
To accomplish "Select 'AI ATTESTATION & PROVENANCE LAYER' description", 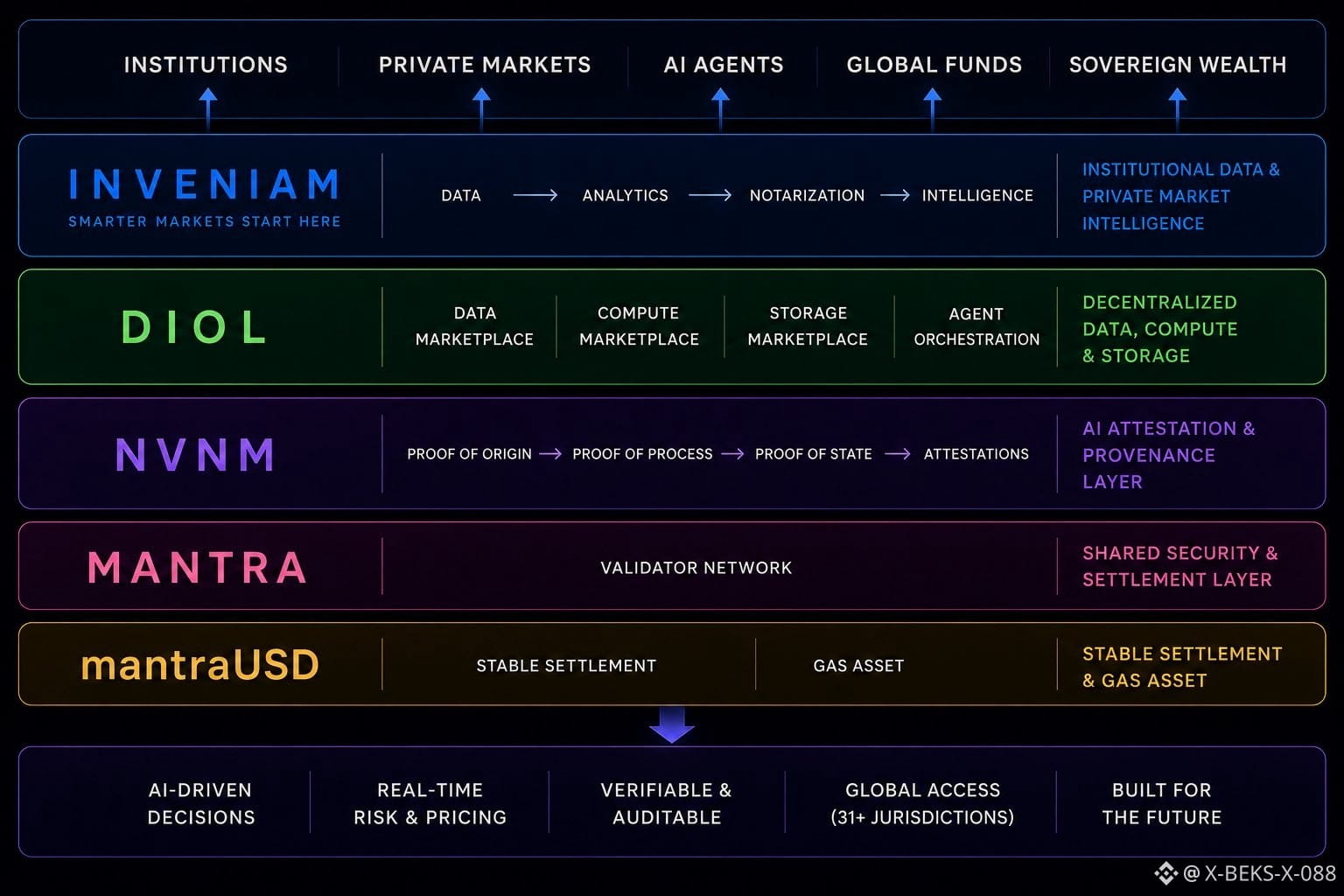I will tap(1169, 455).
